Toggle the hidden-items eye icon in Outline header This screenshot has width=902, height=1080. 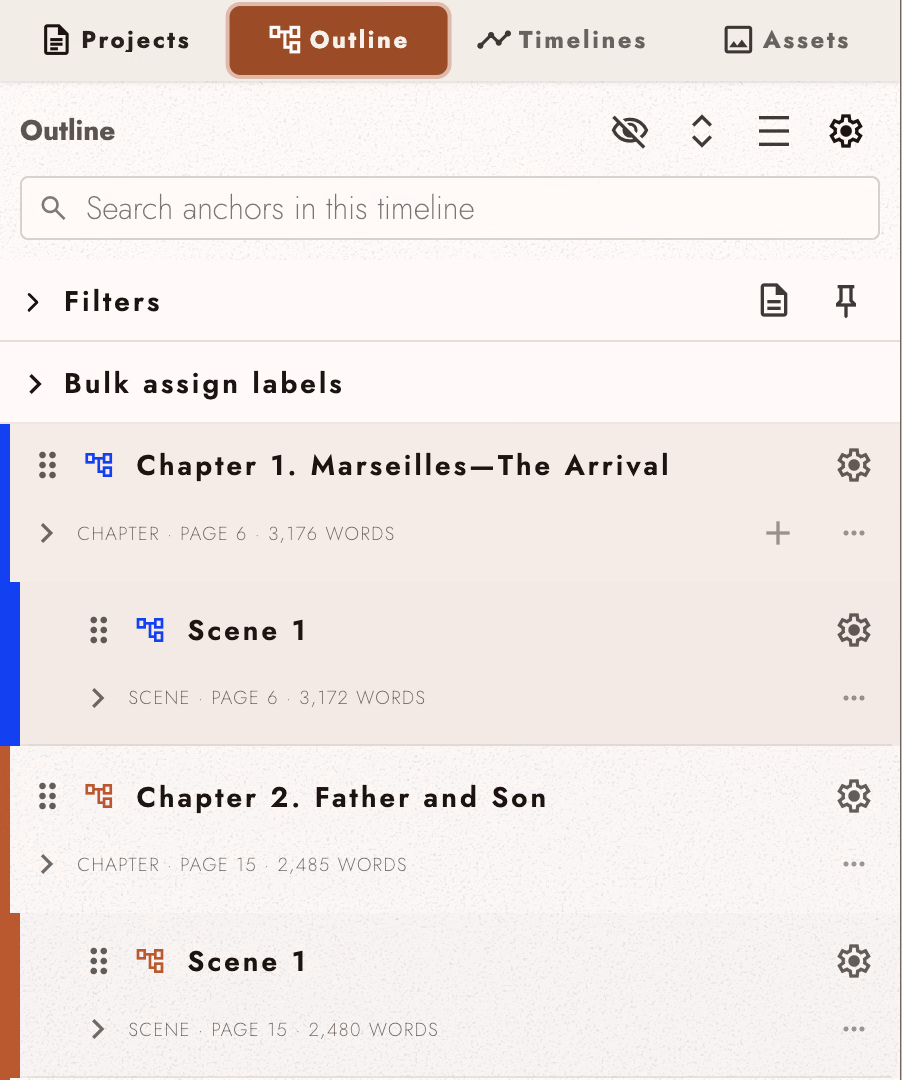point(629,131)
